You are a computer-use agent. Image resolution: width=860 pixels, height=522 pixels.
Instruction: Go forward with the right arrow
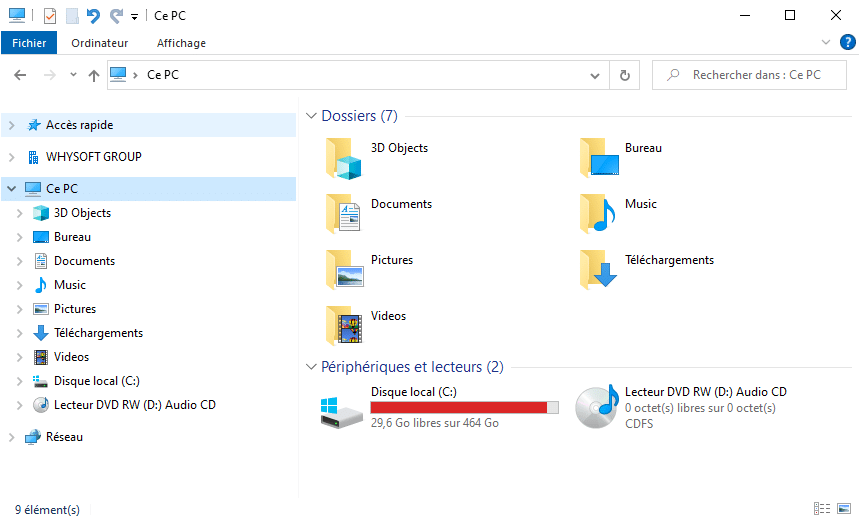[50, 75]
